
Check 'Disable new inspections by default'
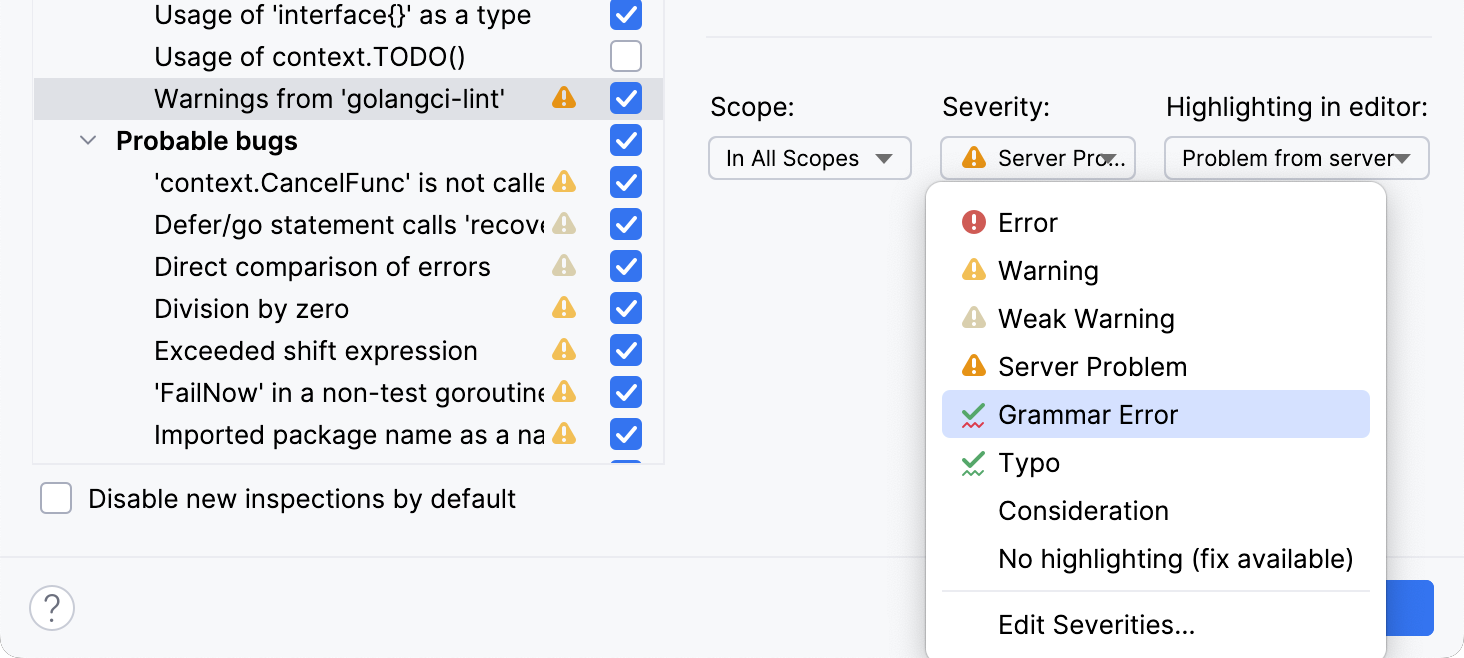click(x=56, y=498)
